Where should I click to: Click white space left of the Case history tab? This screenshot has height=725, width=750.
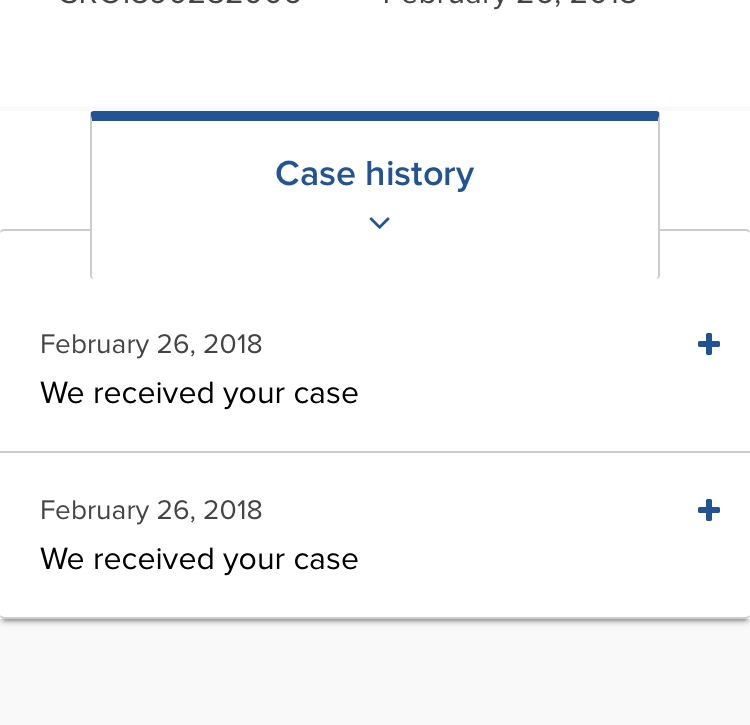tap(45, 170)
